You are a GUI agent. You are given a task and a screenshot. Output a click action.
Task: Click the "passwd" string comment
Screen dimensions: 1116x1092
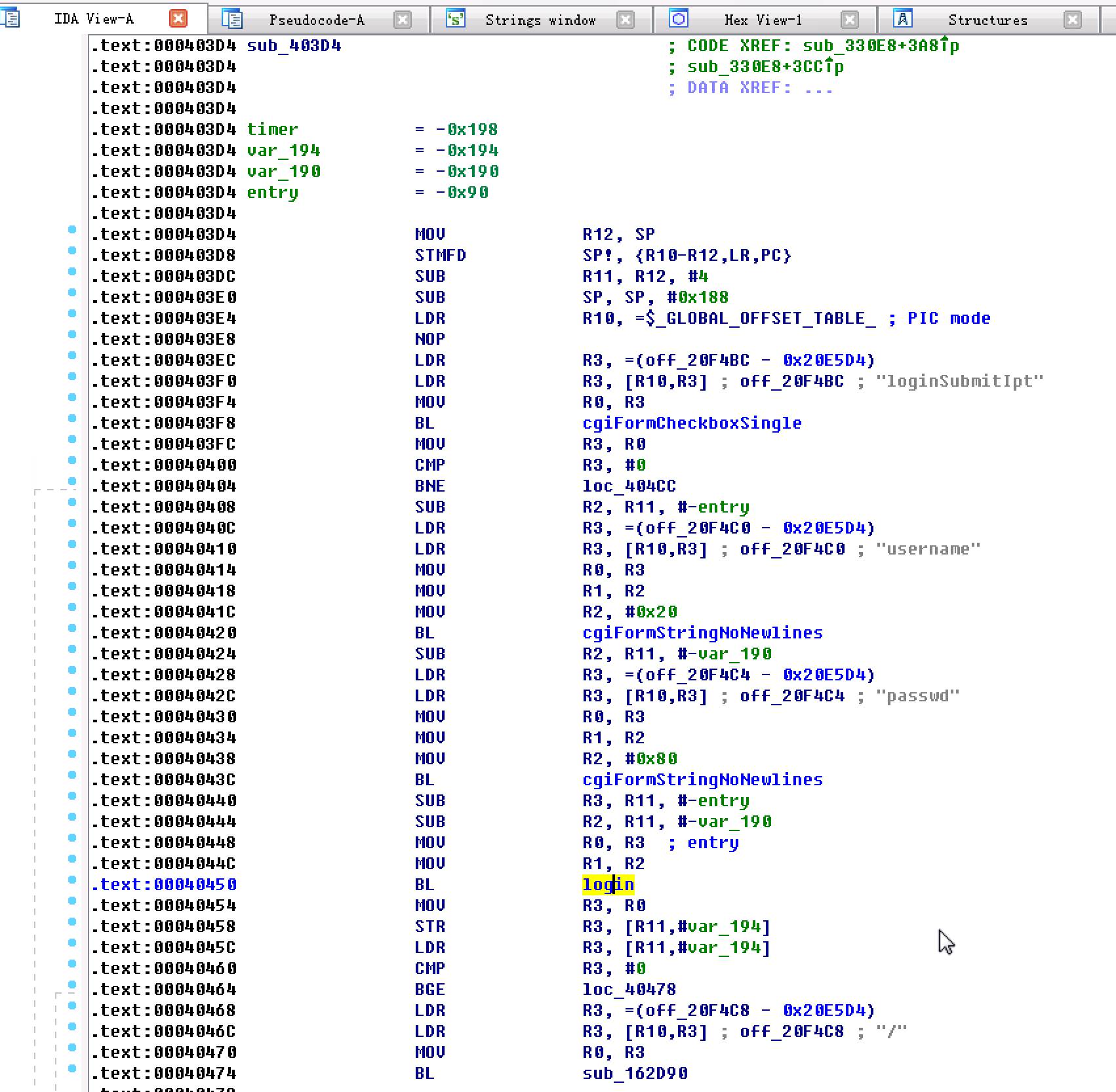pyautogui.click(x=917, y=695)
